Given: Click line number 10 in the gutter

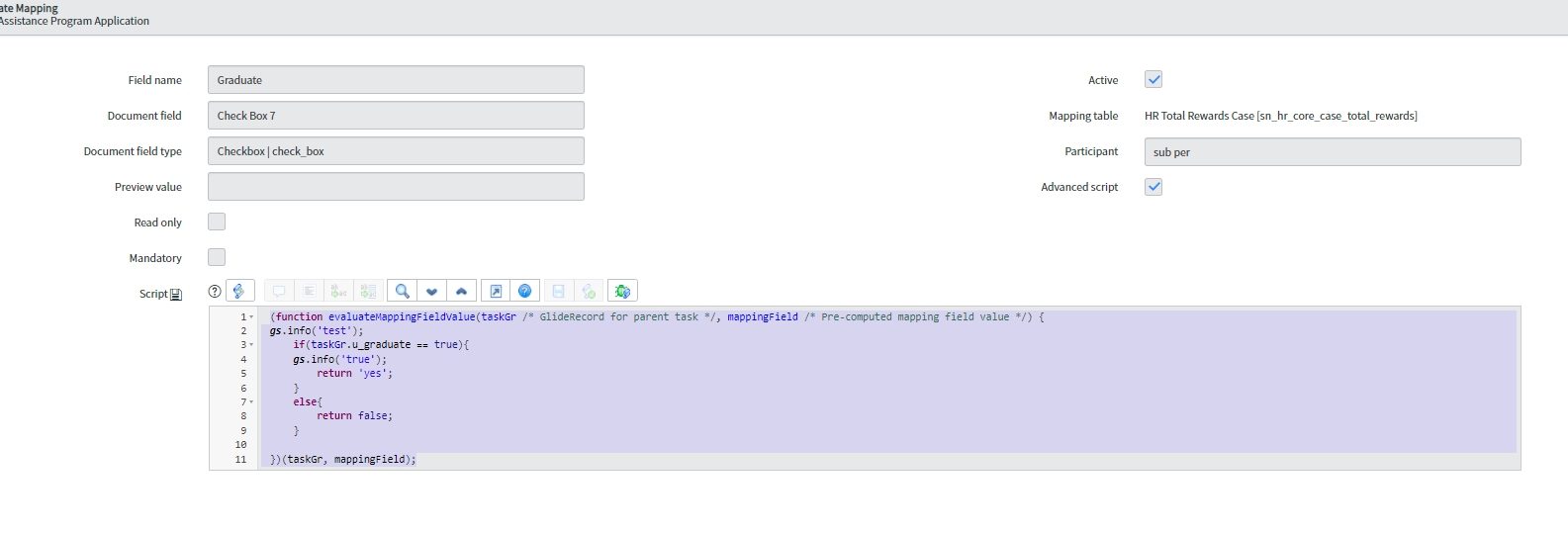Looking at the screenshot, I should (x=240, y=445).
